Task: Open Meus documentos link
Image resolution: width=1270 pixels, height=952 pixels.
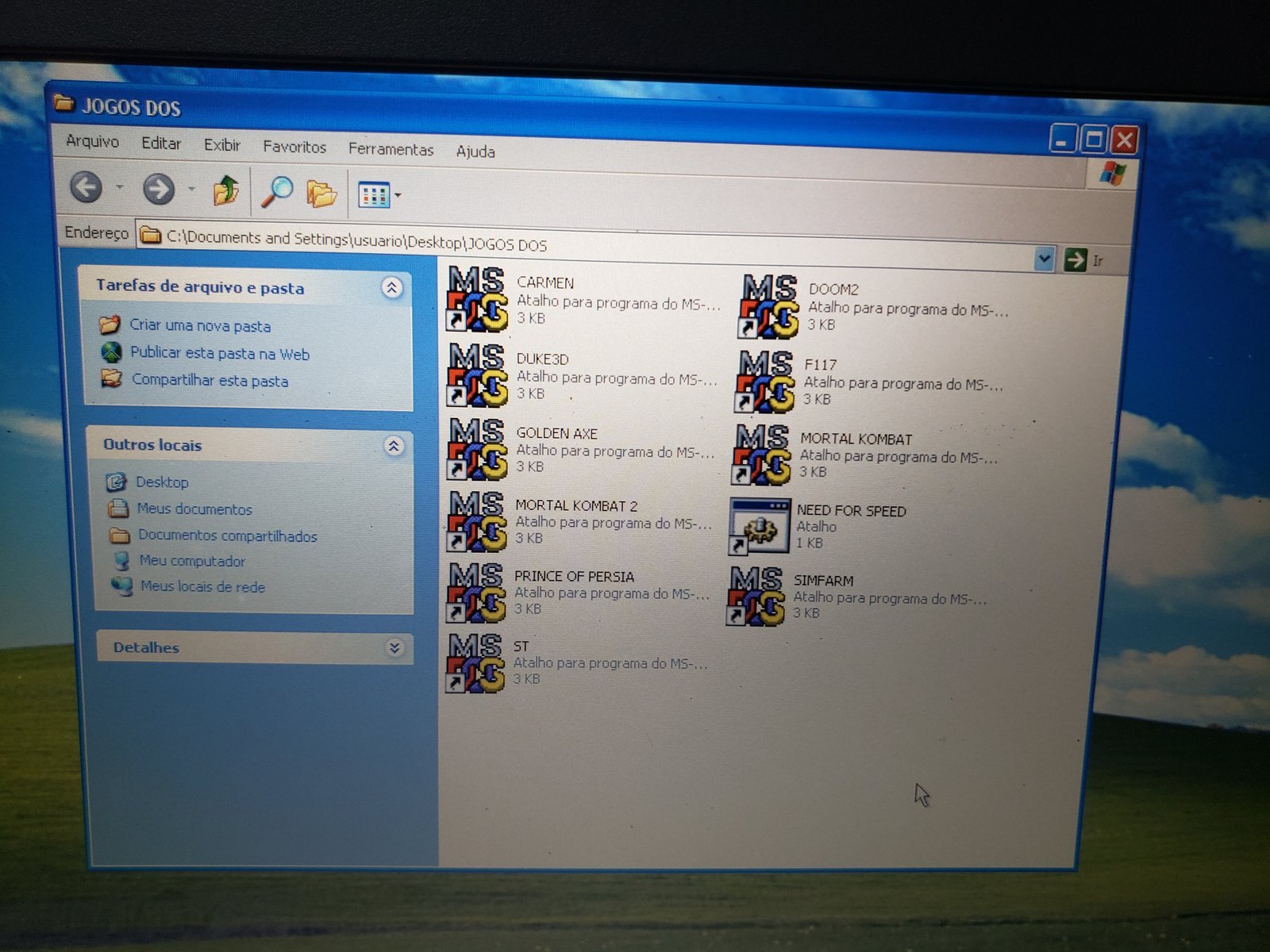Action: click(x=194, y=509)
